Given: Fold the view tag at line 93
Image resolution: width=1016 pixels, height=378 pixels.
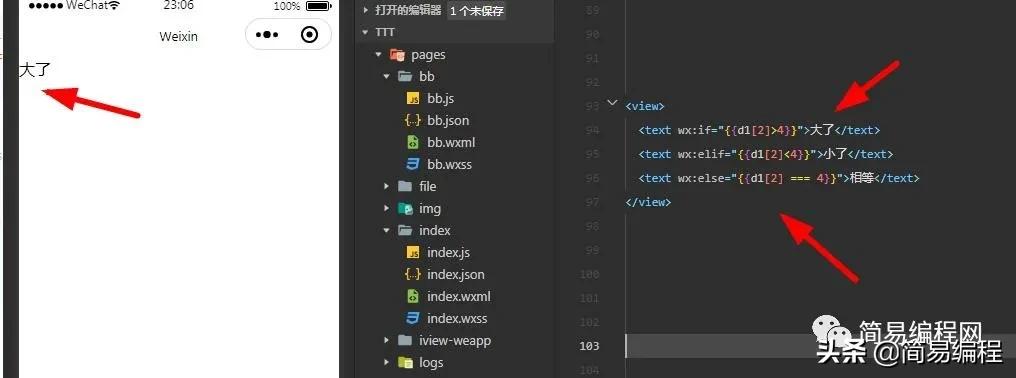Looking at the screenshot, I should click(x=612, y=103).
